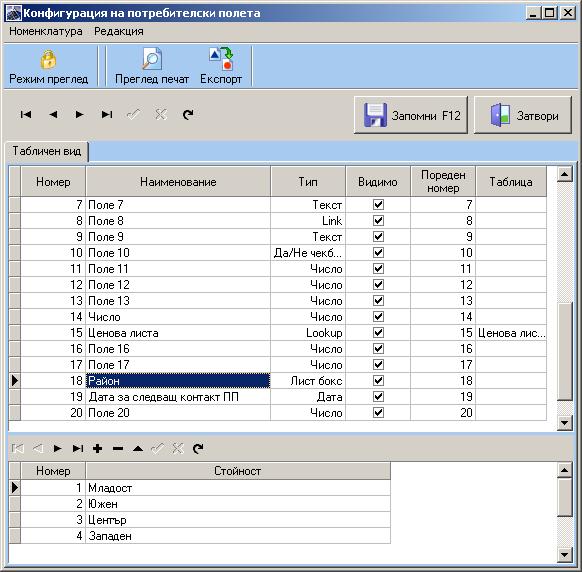Click down arrow of values list scrollbar
The image size is (582, 572).
coord(565,555)
